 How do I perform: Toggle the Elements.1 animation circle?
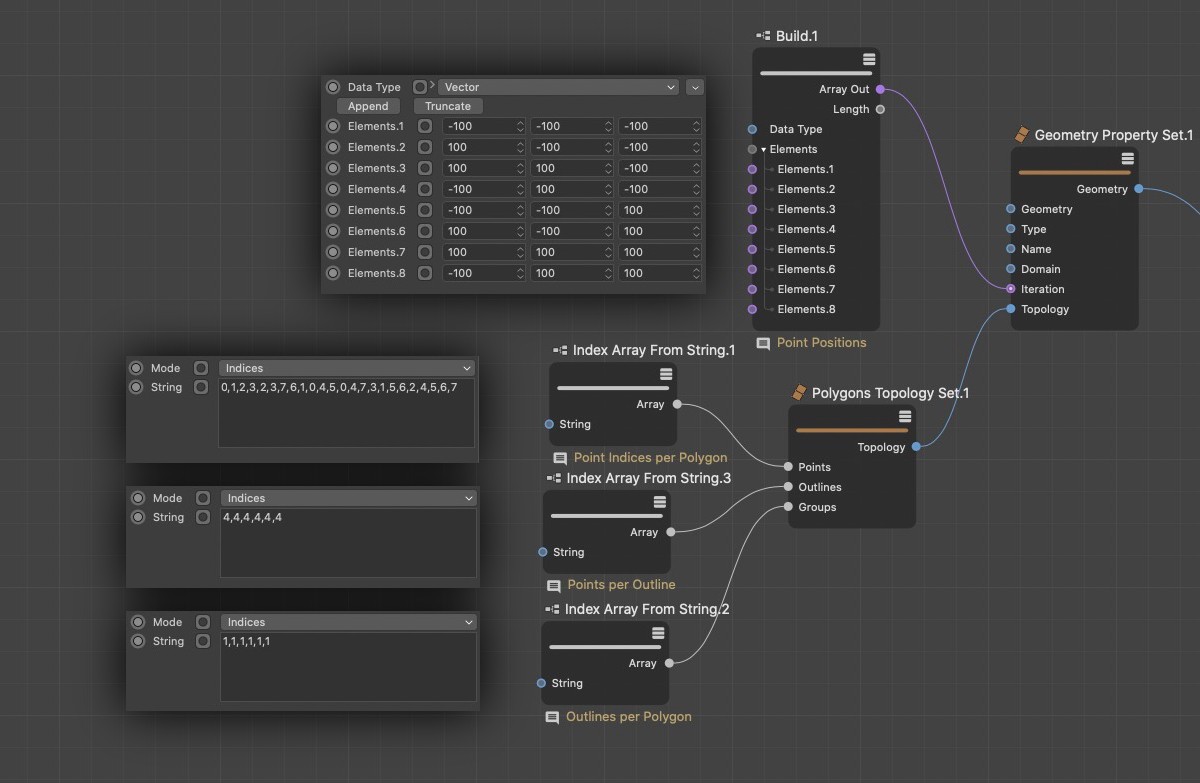(x=333, y=126)
